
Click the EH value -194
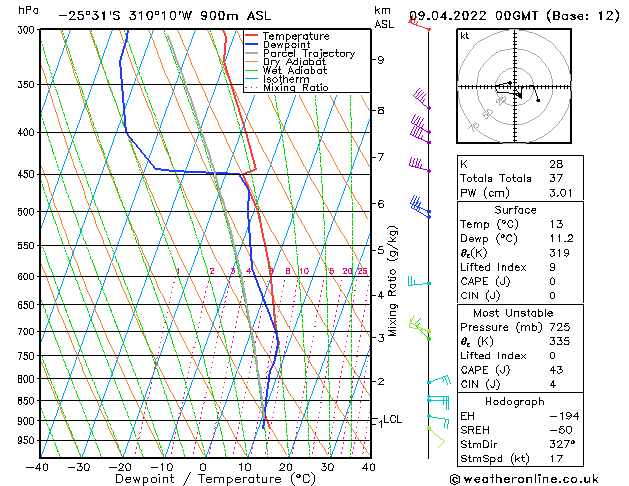[564, 416]
